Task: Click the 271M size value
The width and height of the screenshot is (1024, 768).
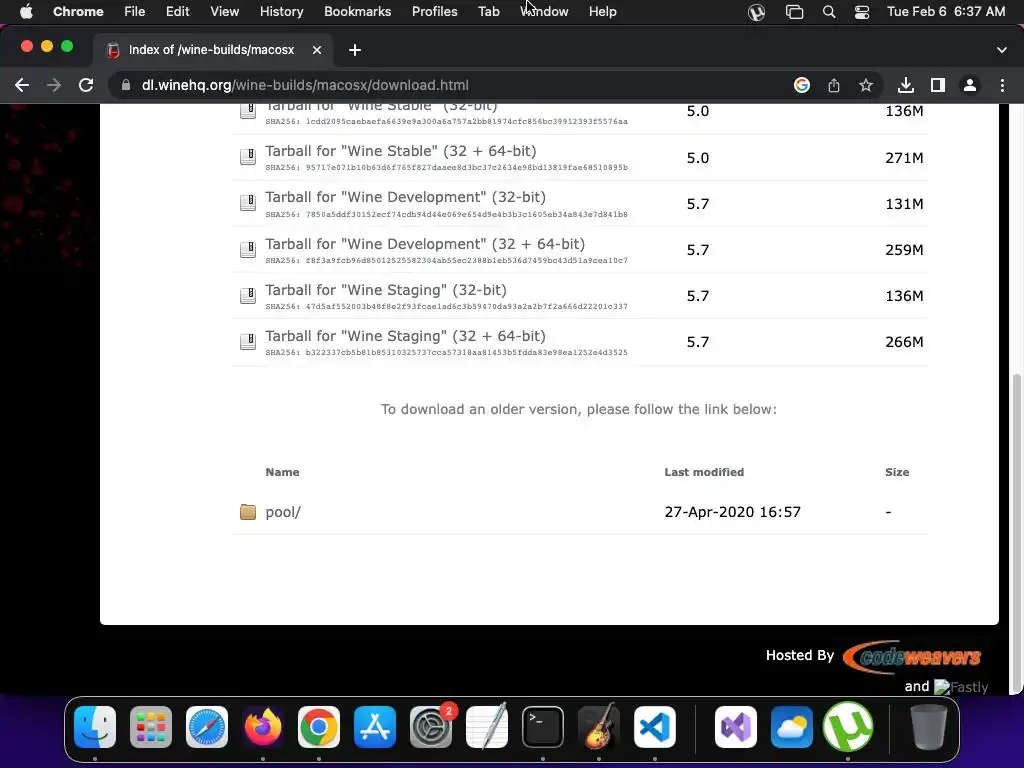Action: click(x=904, y=158)
